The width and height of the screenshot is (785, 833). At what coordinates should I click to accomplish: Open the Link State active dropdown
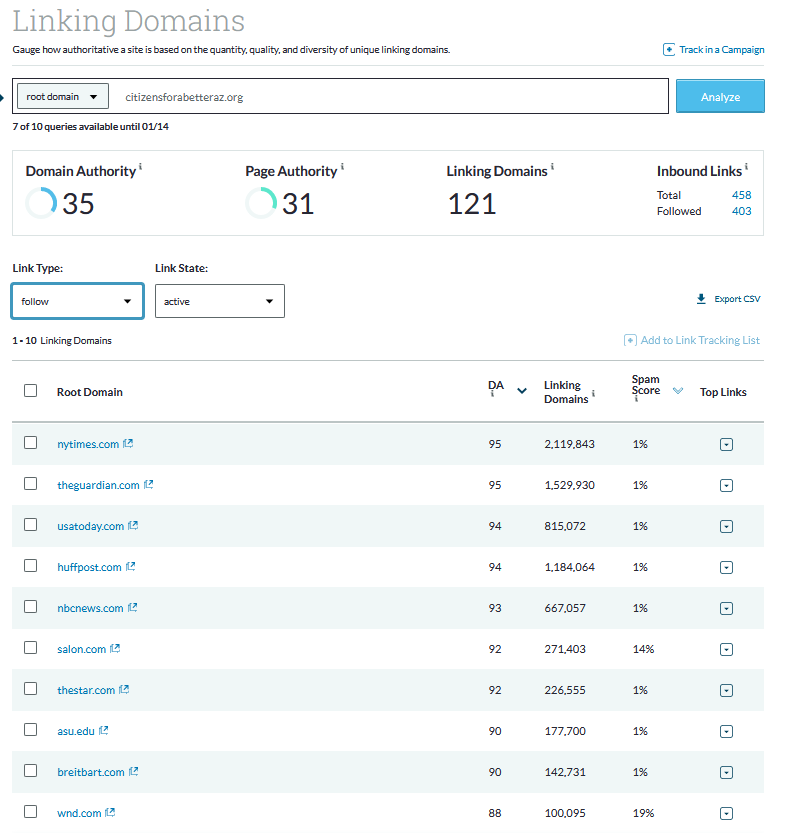pyautogui.click(x=220, y=301)
